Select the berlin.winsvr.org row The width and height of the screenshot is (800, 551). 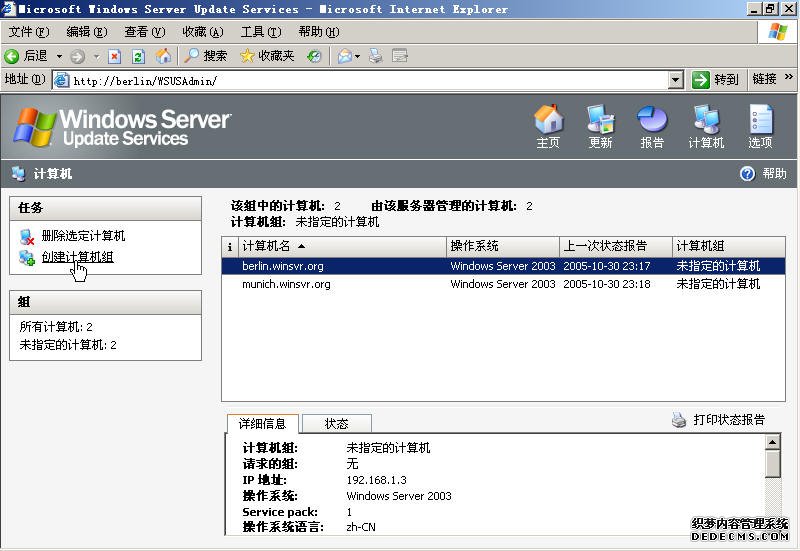(503, 266)
